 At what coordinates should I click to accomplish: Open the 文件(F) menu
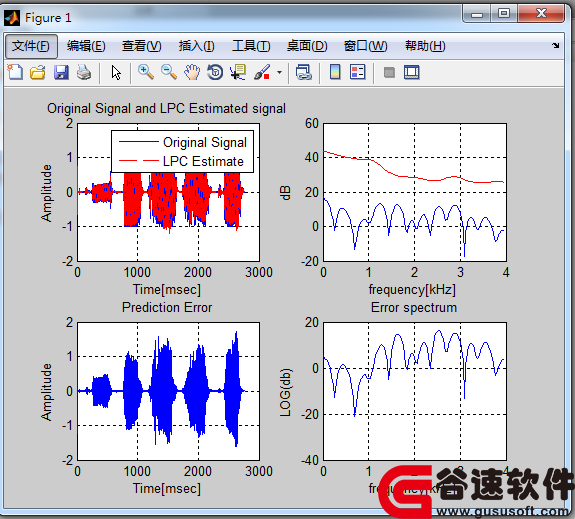coord(31,46)
